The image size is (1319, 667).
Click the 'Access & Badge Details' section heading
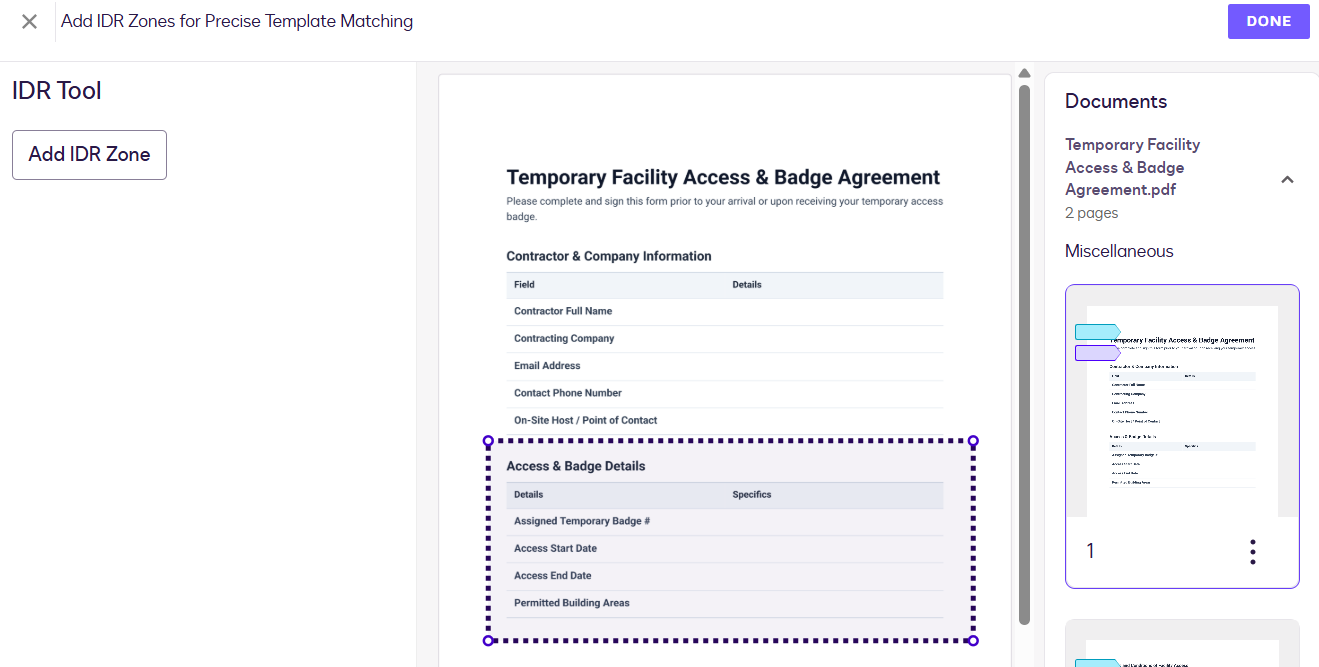click(576, 466)
